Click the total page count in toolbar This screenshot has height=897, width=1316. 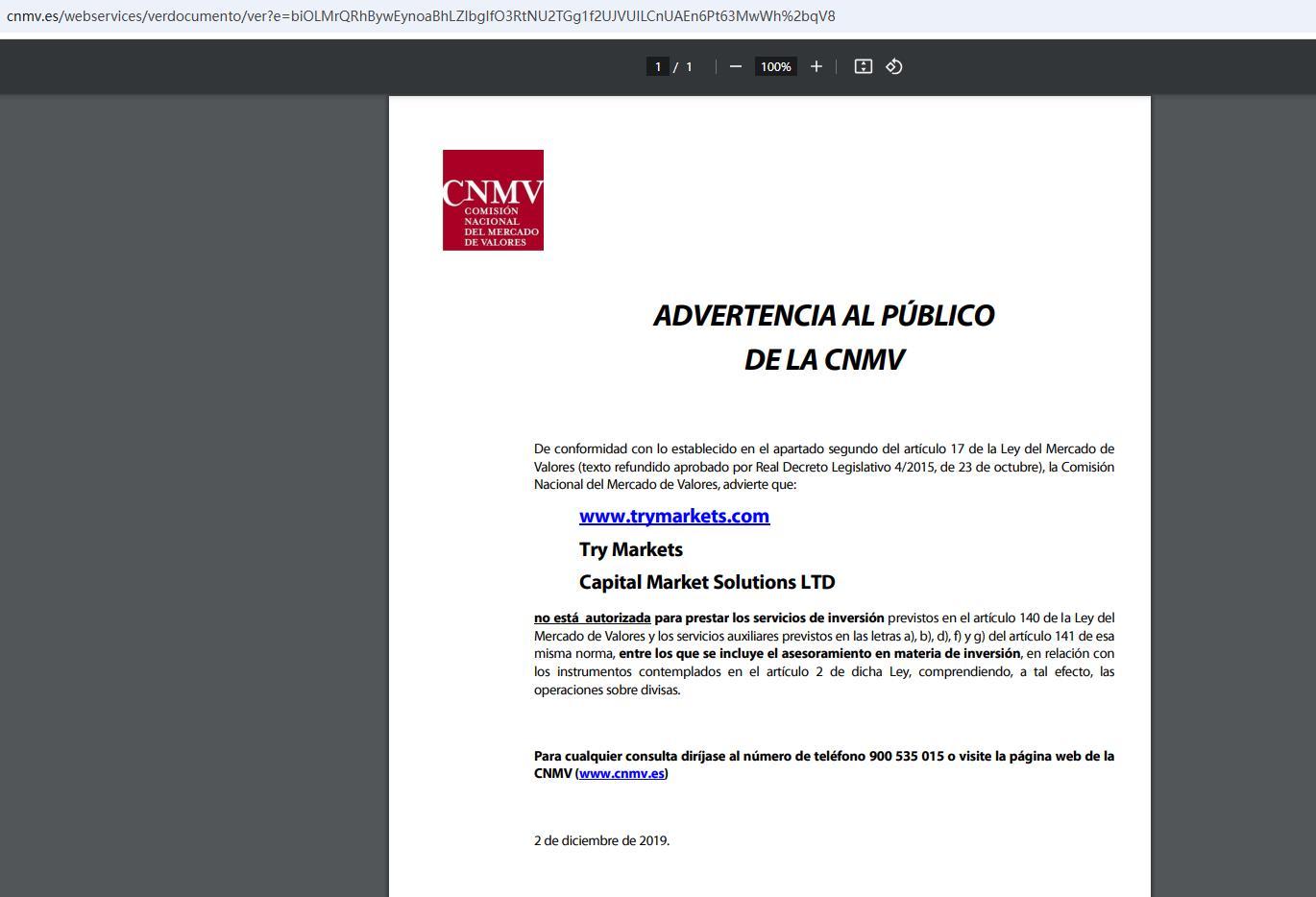point(689,66)
